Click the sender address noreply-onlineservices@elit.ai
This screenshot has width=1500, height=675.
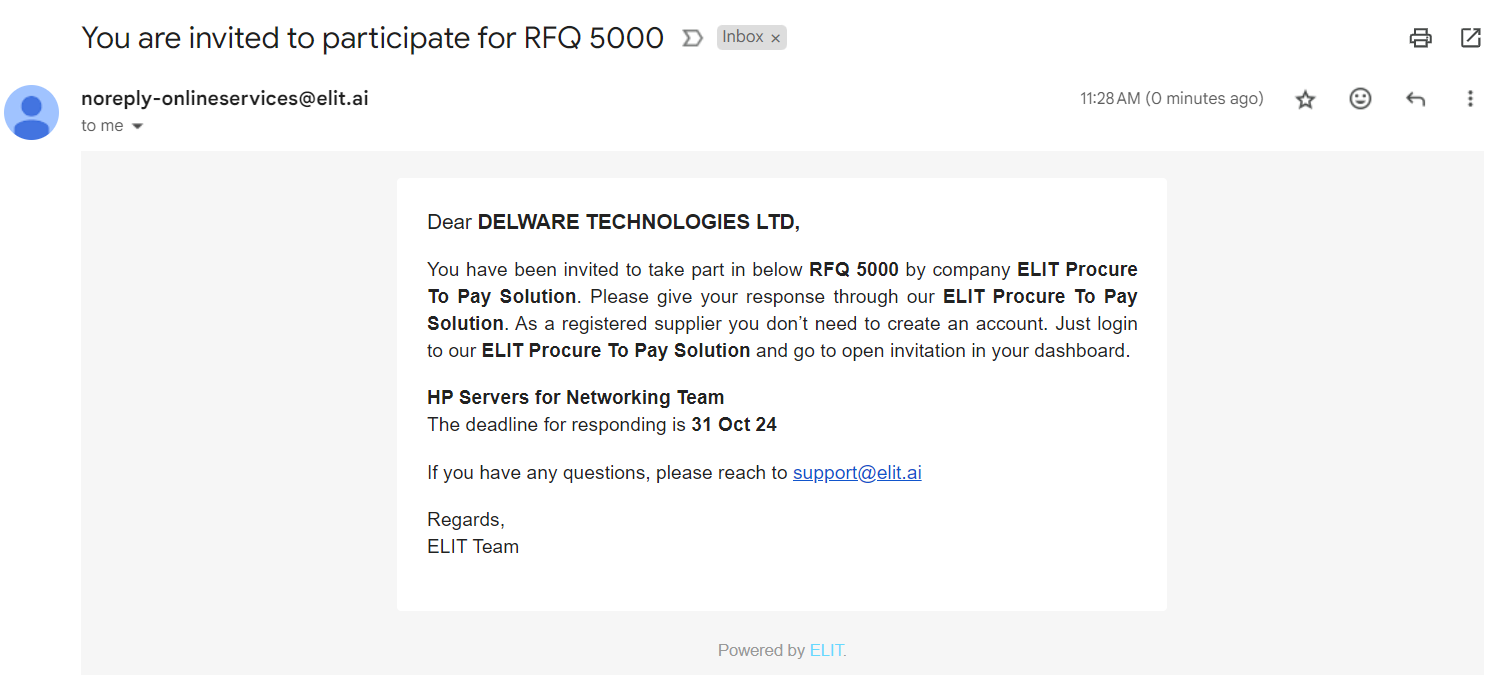[225, 98]
